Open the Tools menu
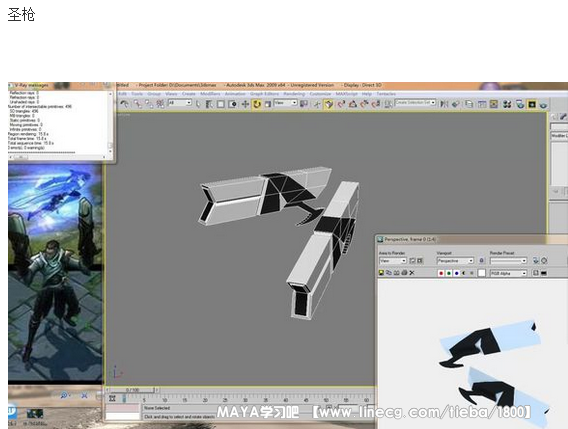 [137, 94]
